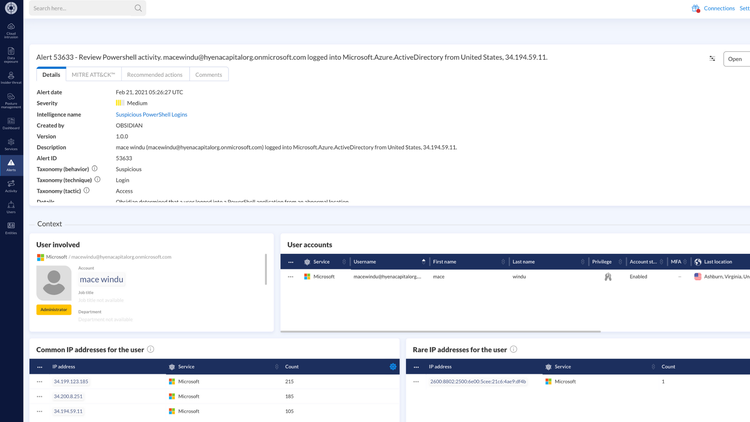Open User accounts table header menu
Image resolution: width=750 pixels, height=422 pixels.
(290, 262)
